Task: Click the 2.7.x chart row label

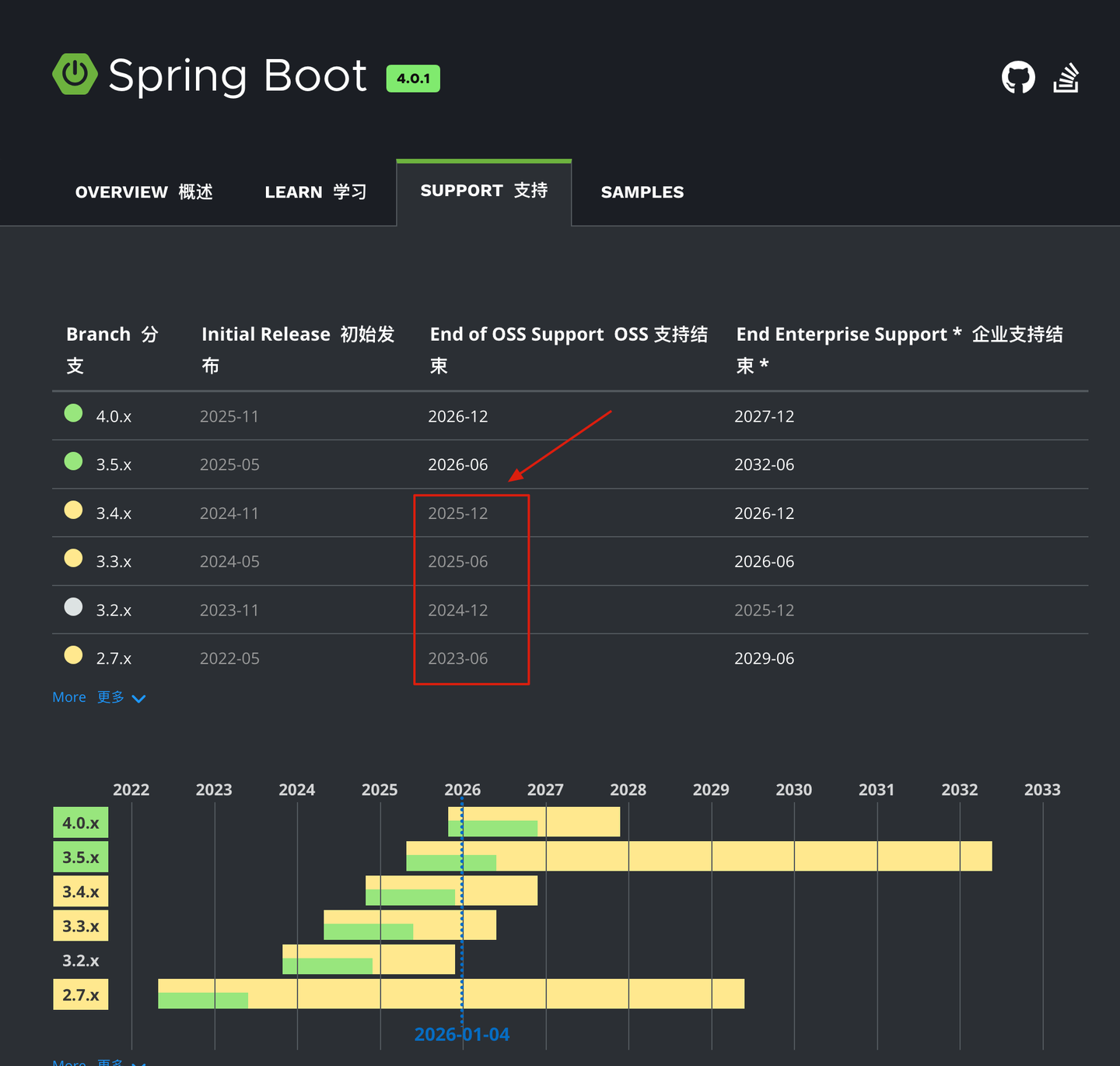Action: click(x=81, y=994)
